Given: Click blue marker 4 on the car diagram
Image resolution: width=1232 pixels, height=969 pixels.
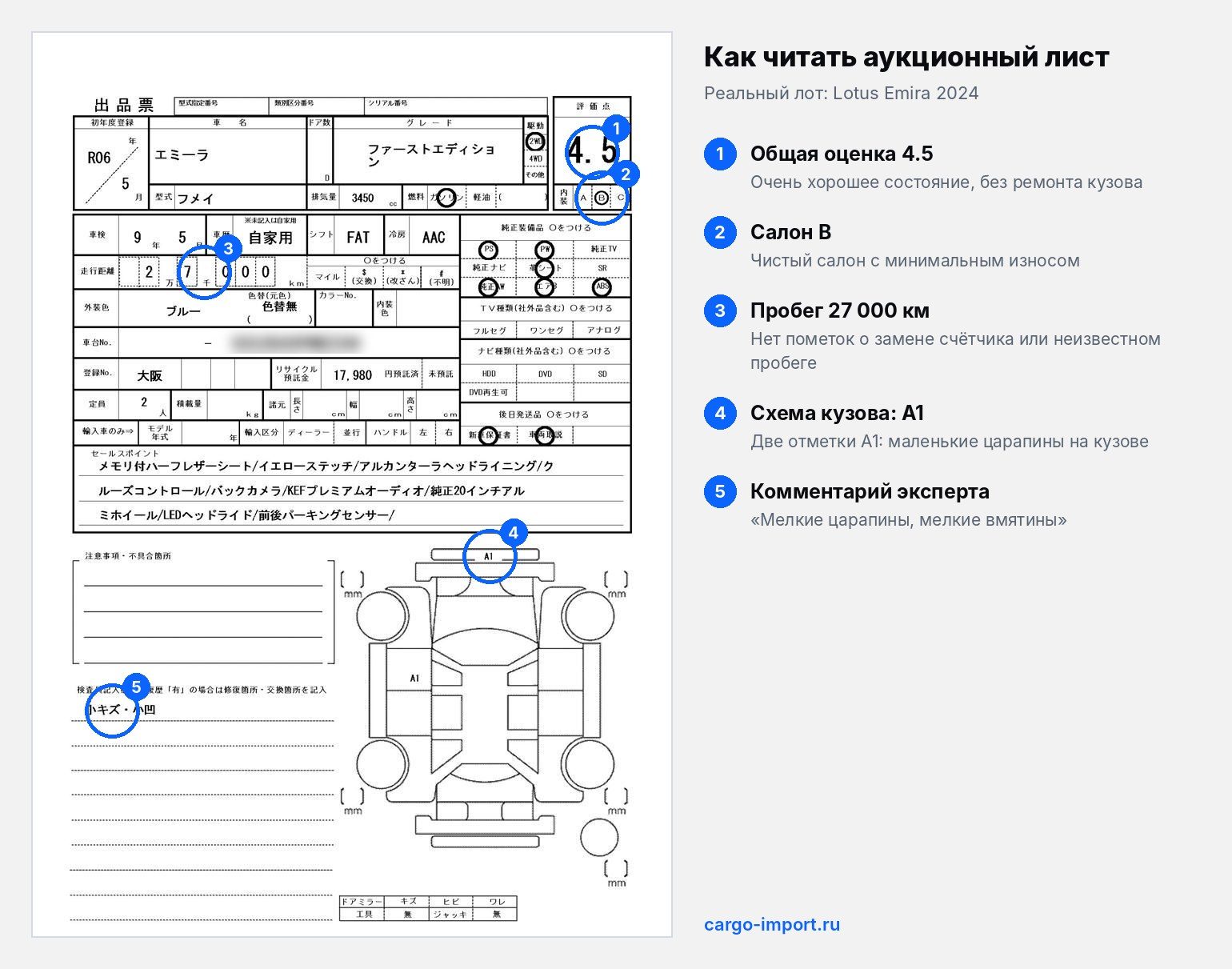Looking at the screenshot, I should click(x=513, y=532).
